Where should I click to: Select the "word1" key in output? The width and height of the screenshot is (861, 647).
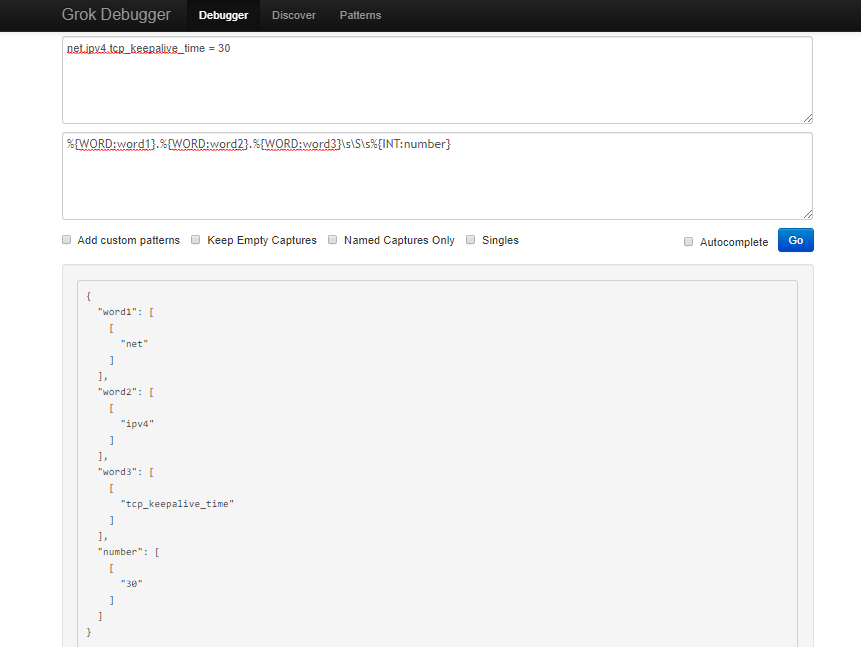pos(118,312)
